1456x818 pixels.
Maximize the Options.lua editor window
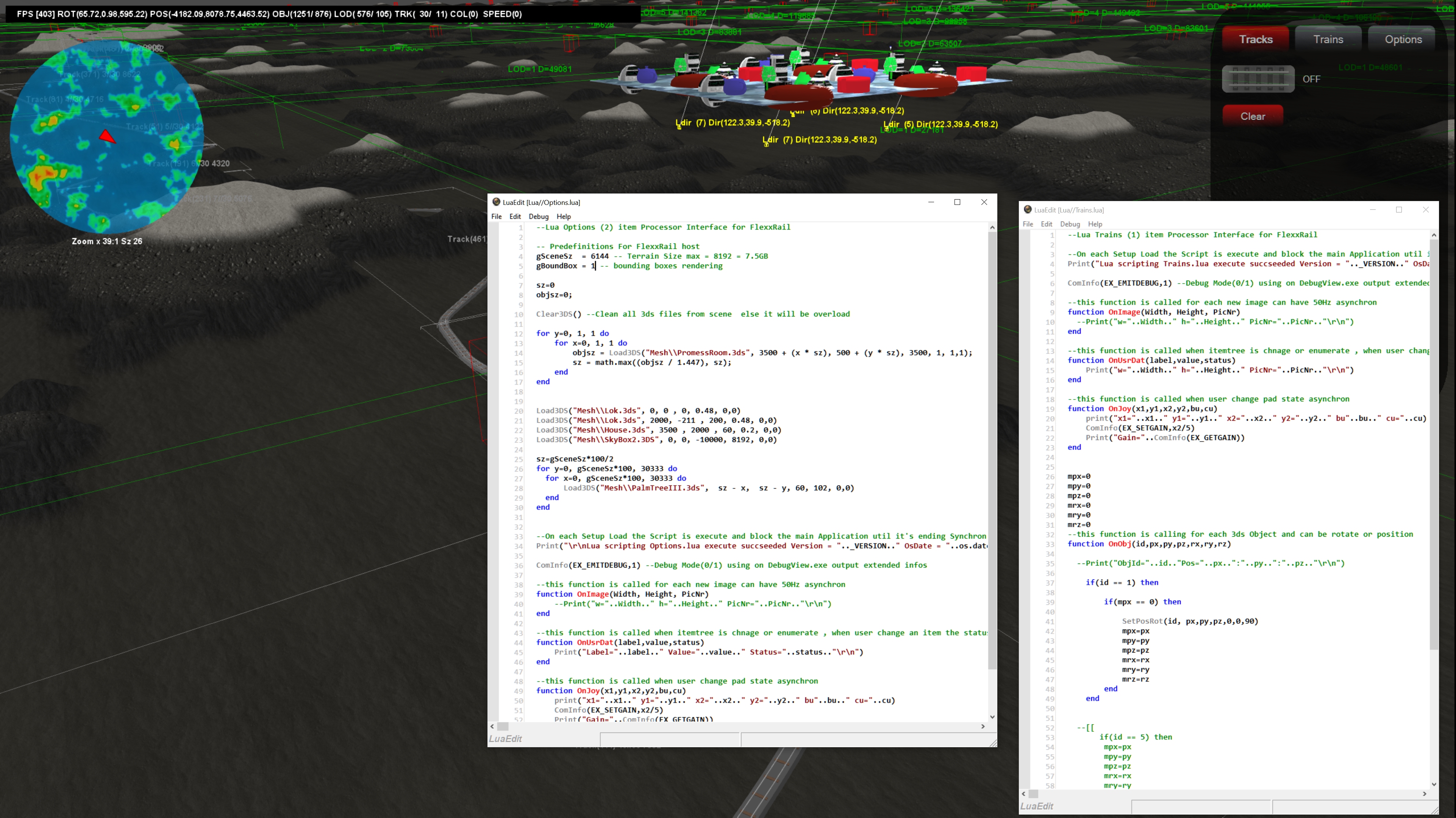957,202
